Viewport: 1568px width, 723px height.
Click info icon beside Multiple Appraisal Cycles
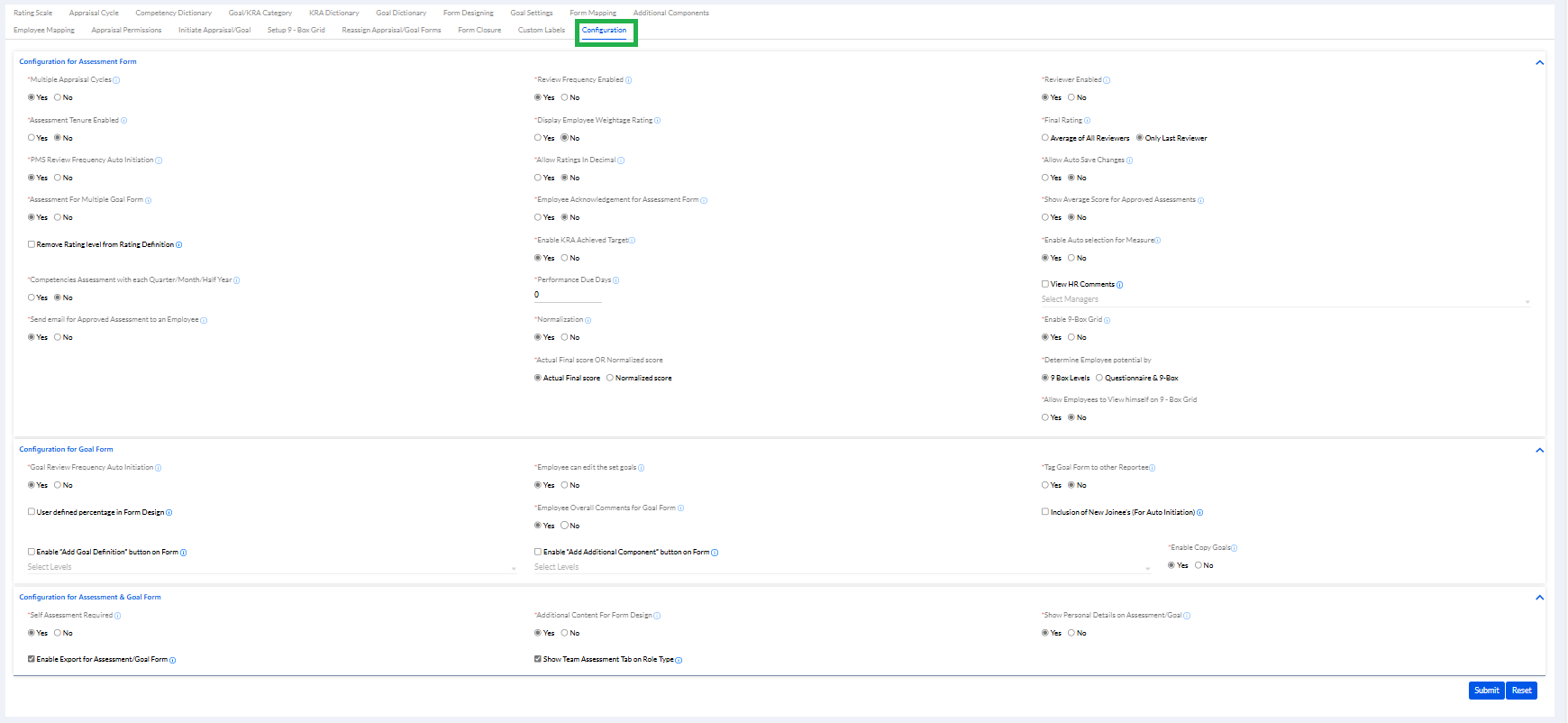116,80
